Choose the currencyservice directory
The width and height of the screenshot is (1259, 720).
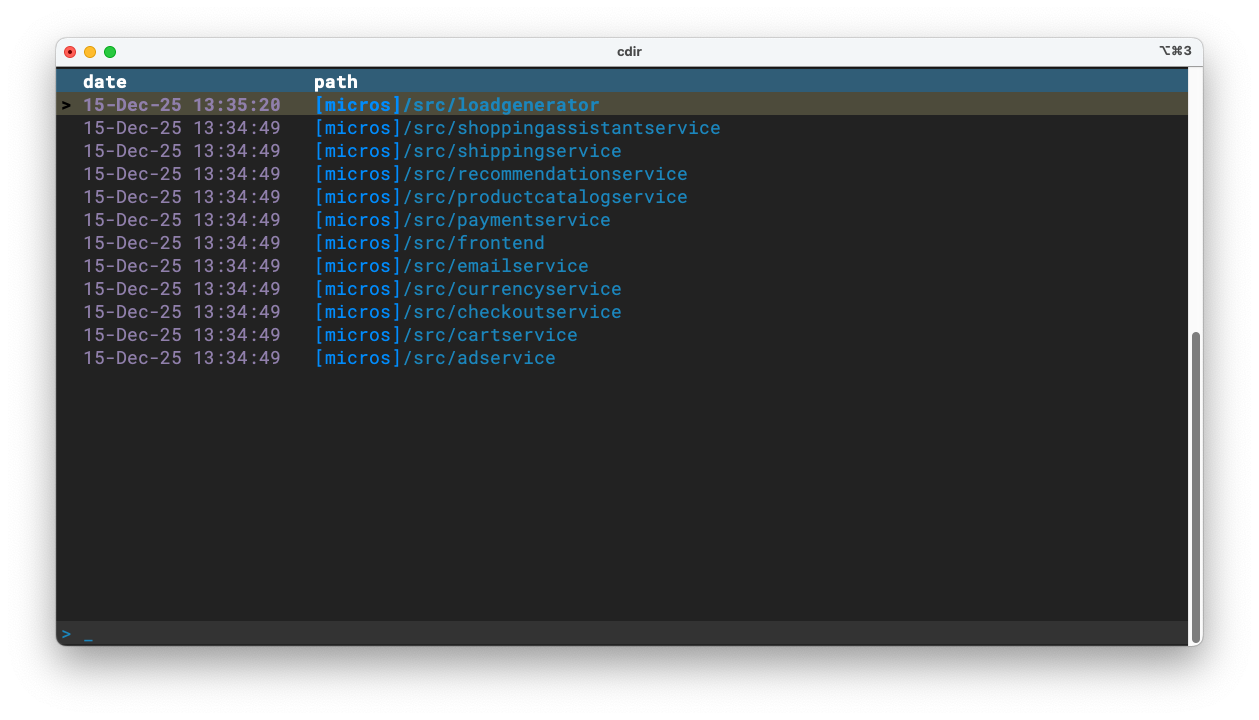(x=468, y=289)
